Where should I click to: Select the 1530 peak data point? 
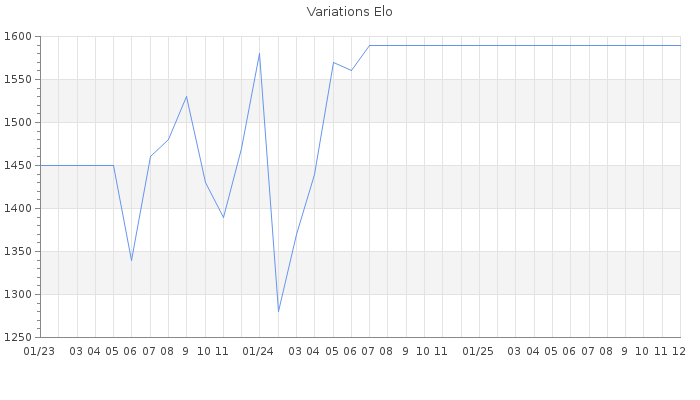186,96
